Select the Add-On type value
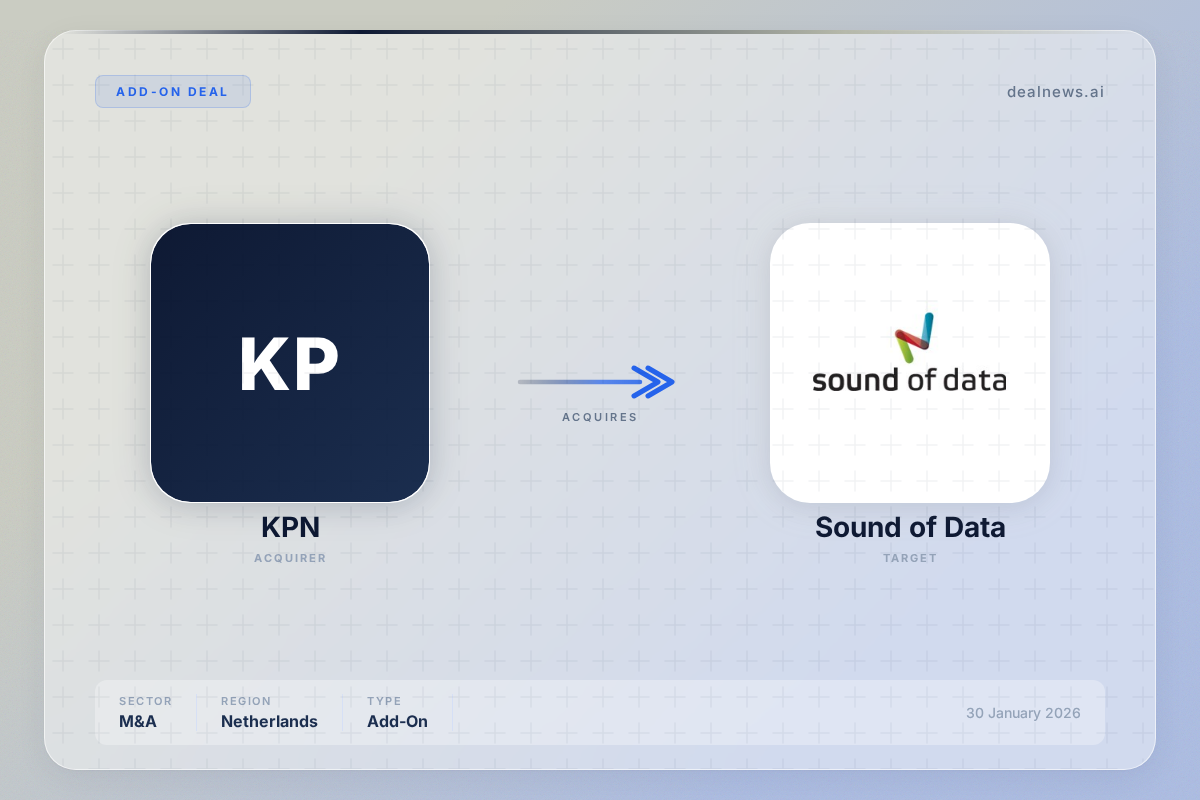This screenshot has width=1200, height=800. 397,721
